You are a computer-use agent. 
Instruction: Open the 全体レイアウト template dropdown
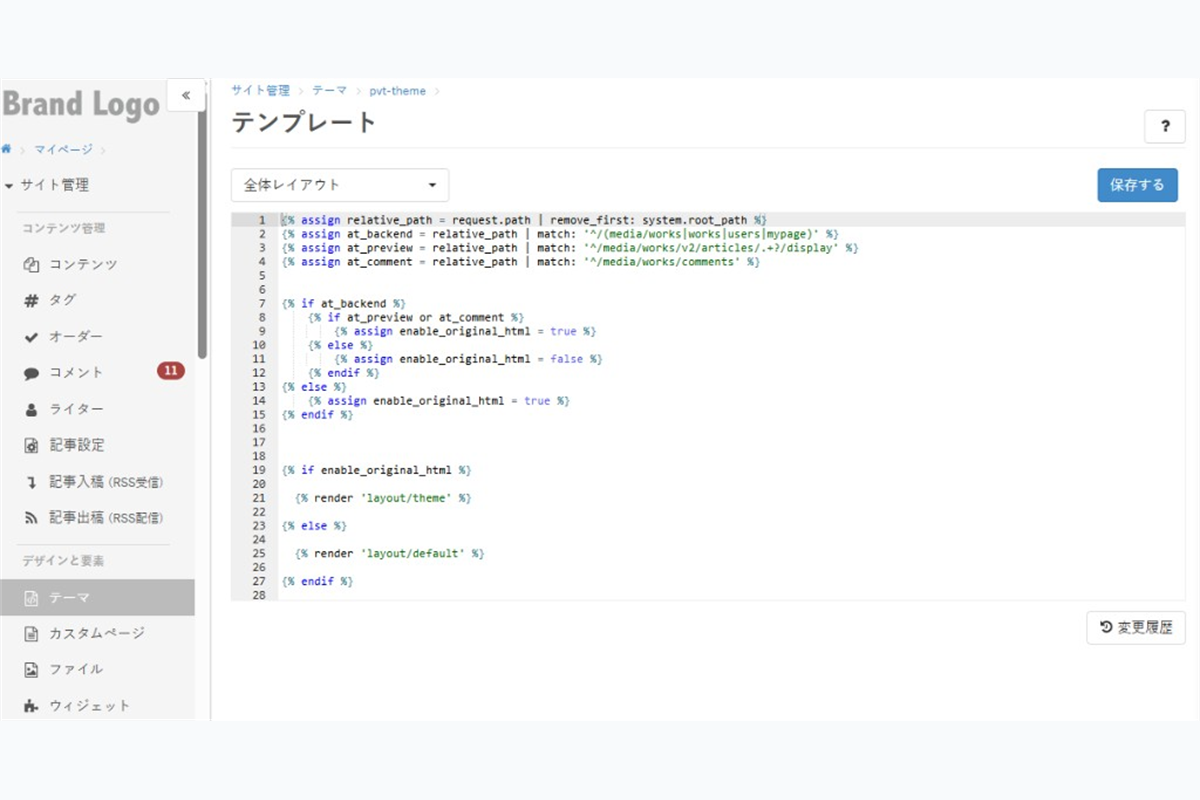340,185
